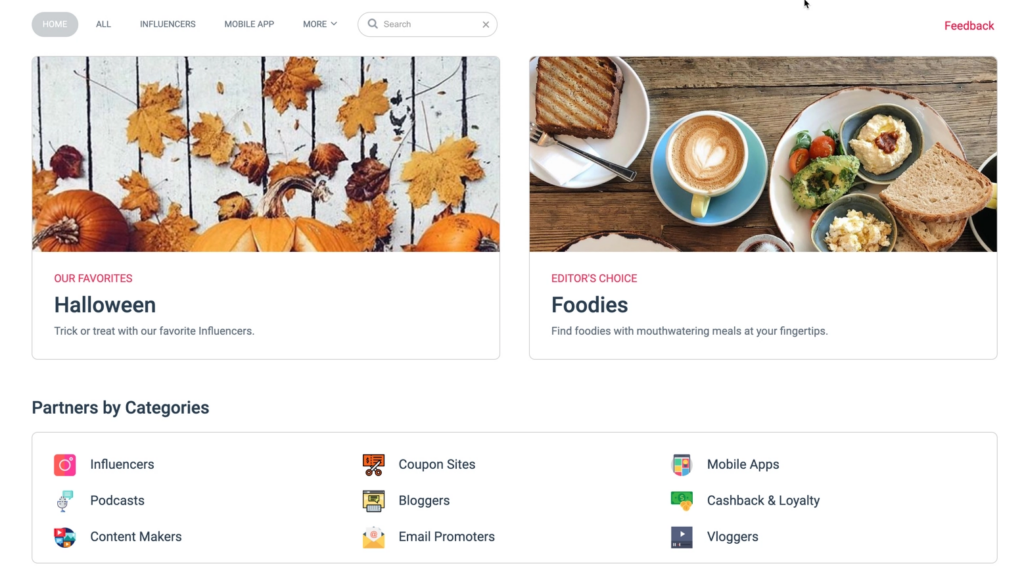The width and height of the screenshot is (1024, 580).
Task: Select the Content Makers category icon
Action: coord(64,536)
